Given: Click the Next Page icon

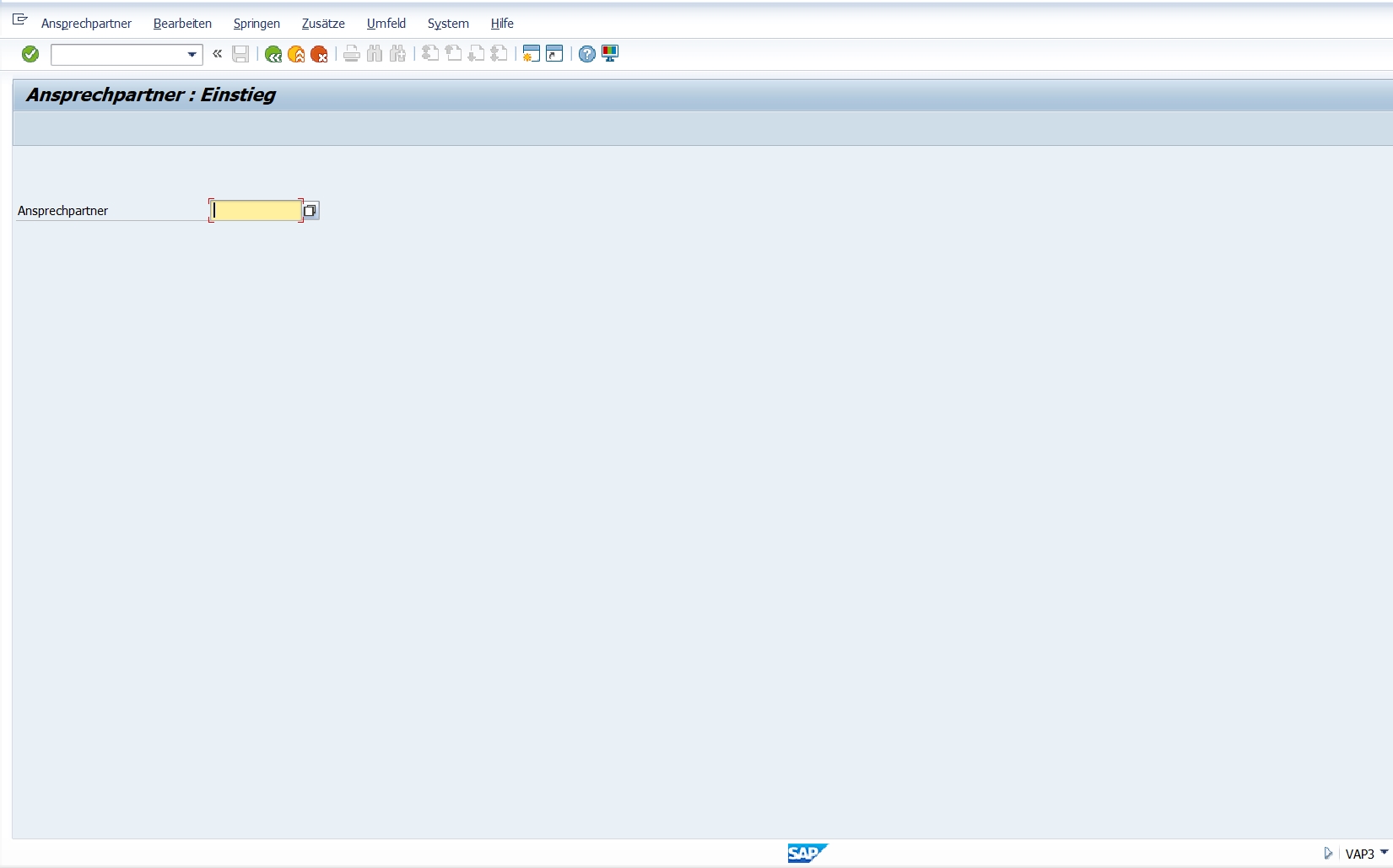Looking at the screenshot, I should (x=476, y=54).
